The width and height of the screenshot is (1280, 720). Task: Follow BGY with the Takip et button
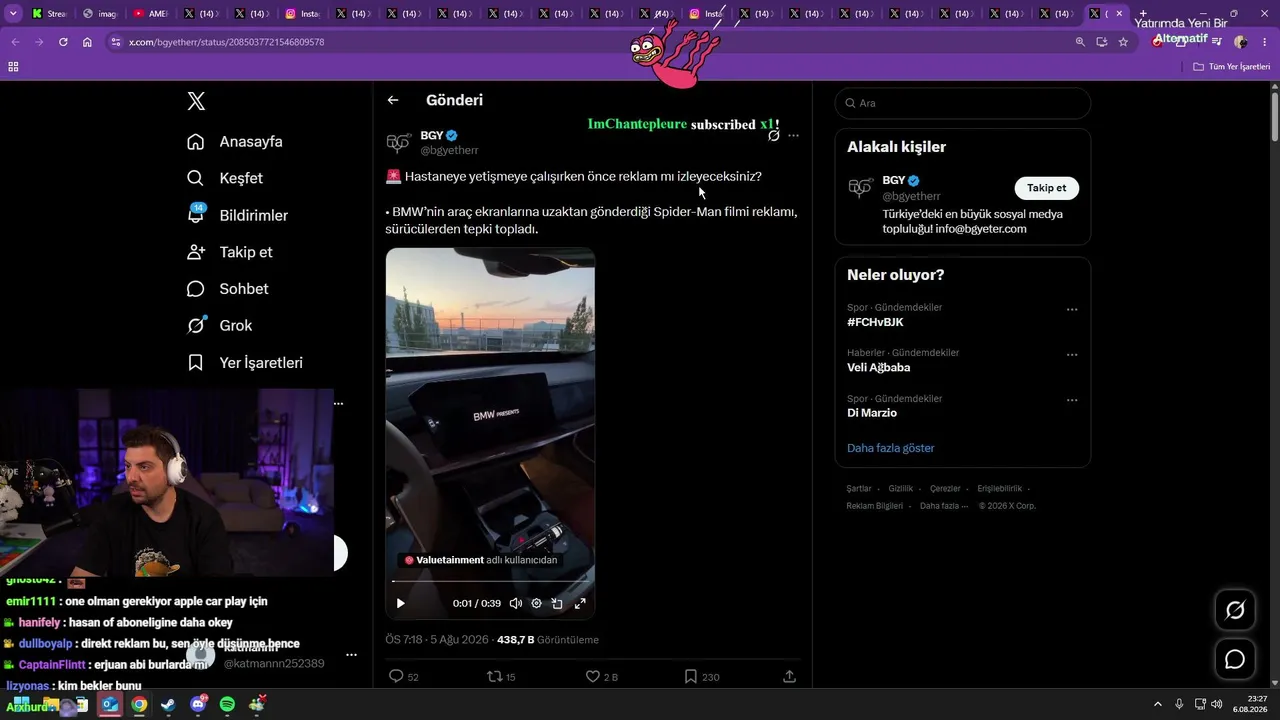pos(1046,188)
